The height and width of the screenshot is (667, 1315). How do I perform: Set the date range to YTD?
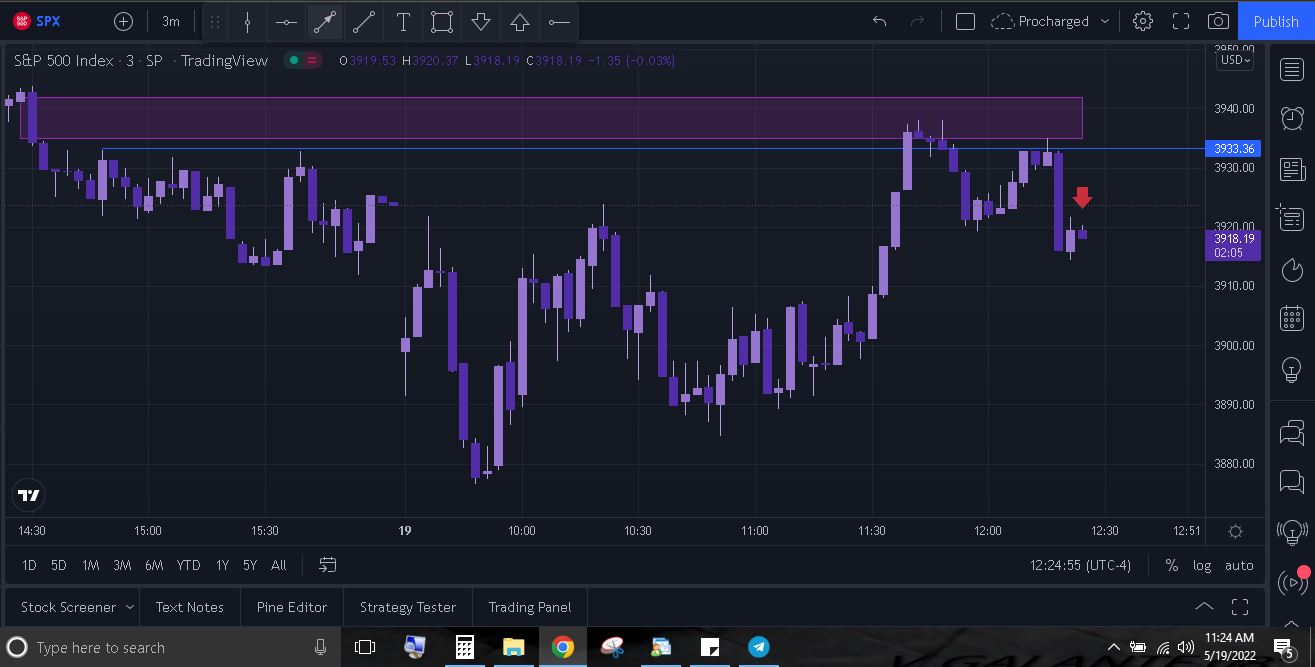coord(188,565)
